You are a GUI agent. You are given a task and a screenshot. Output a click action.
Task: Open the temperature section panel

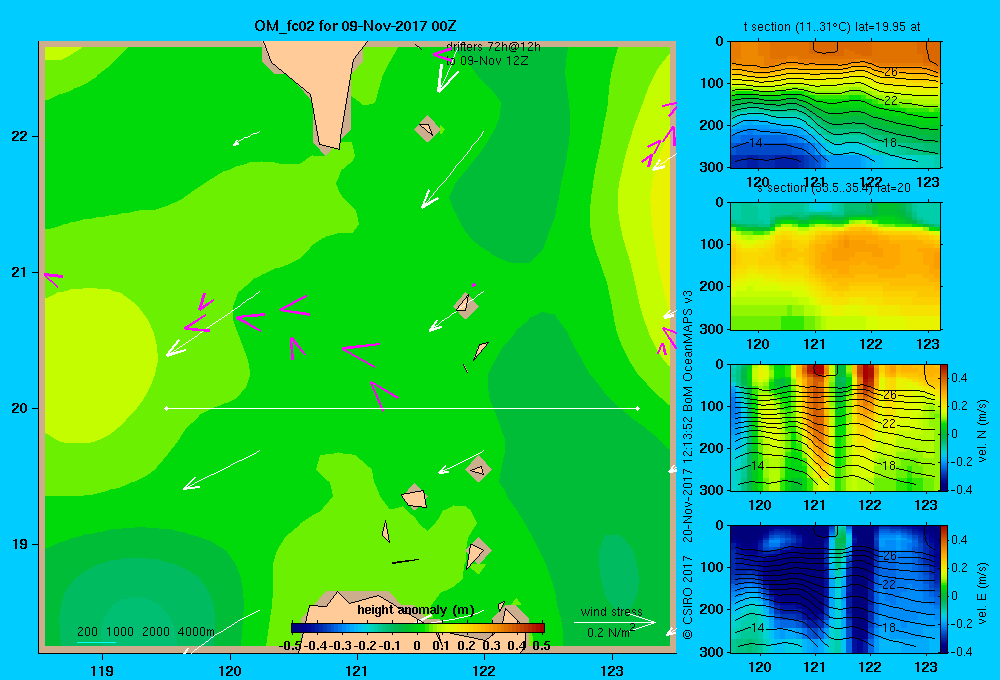coord(835,104)
